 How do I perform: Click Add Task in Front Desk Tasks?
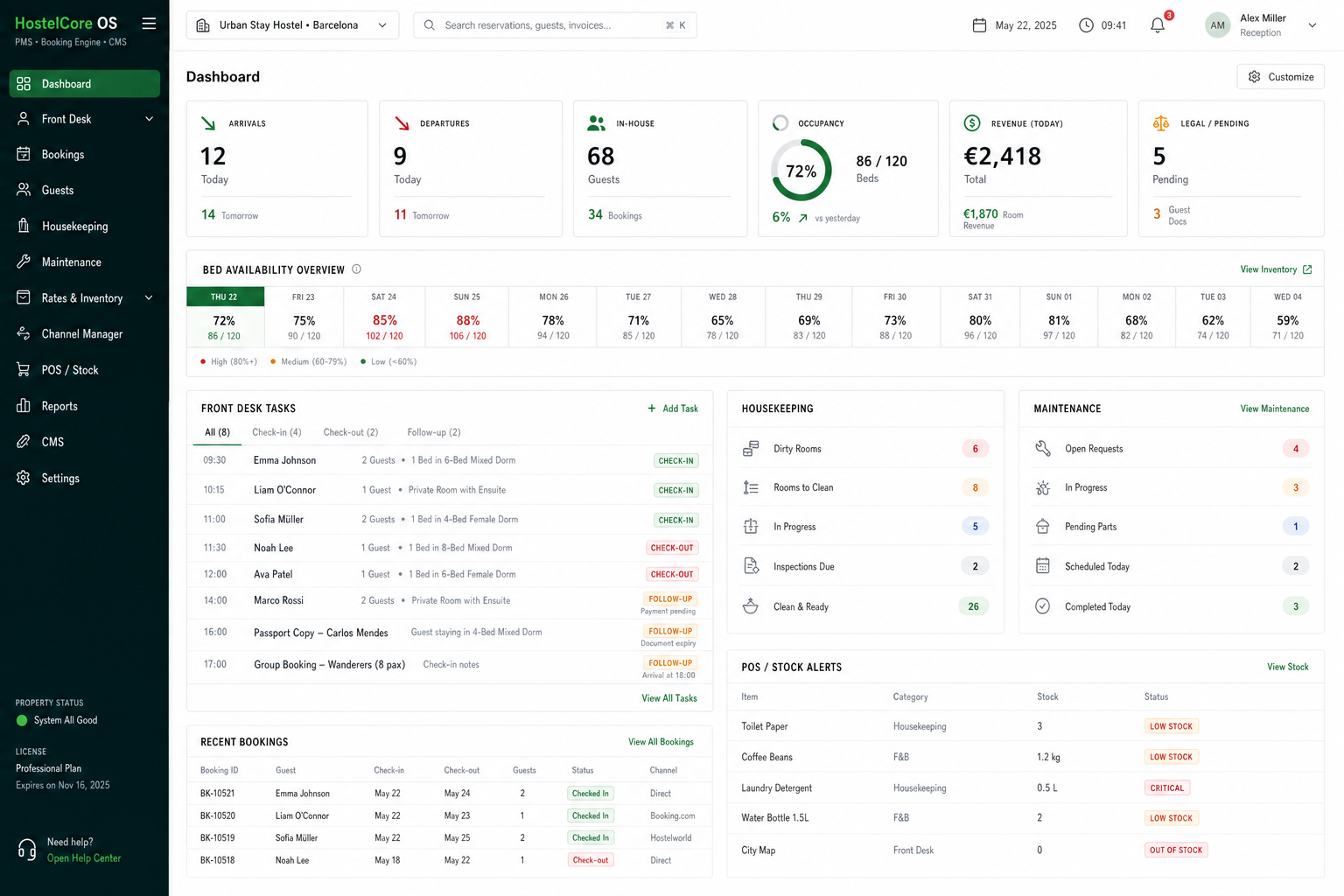click(673, 409)
